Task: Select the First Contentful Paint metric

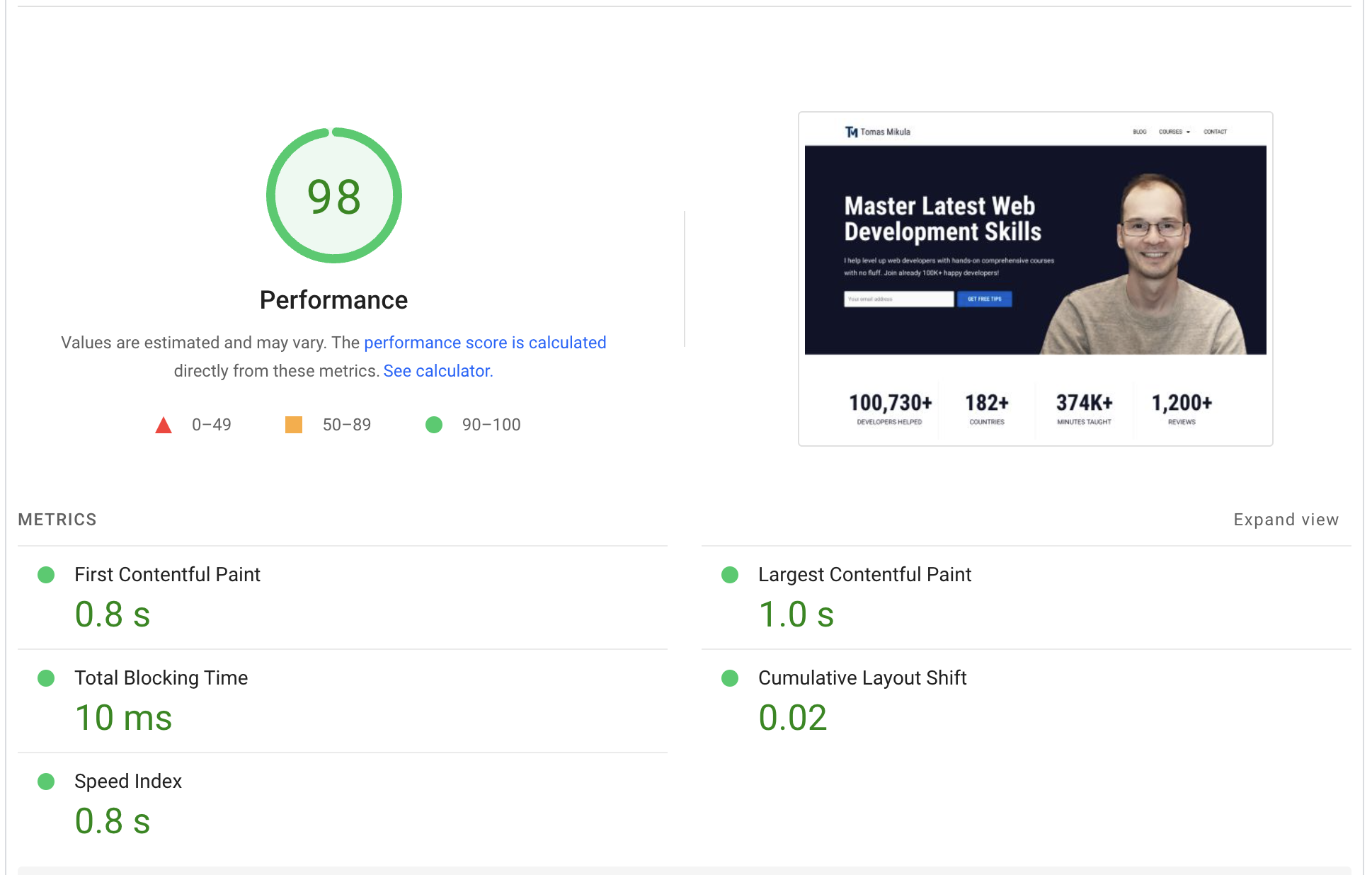Action: (167, 575)
